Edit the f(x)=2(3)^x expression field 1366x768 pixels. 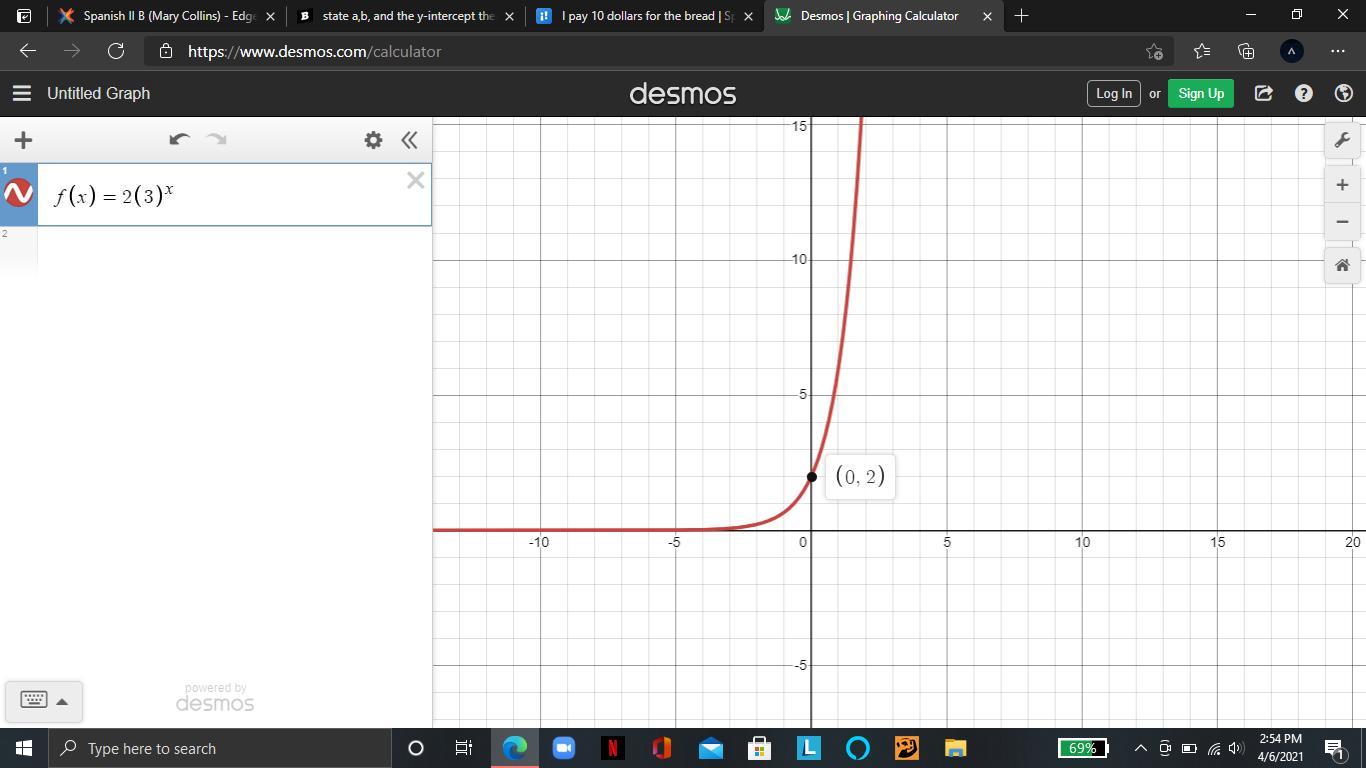coord(234,195)
